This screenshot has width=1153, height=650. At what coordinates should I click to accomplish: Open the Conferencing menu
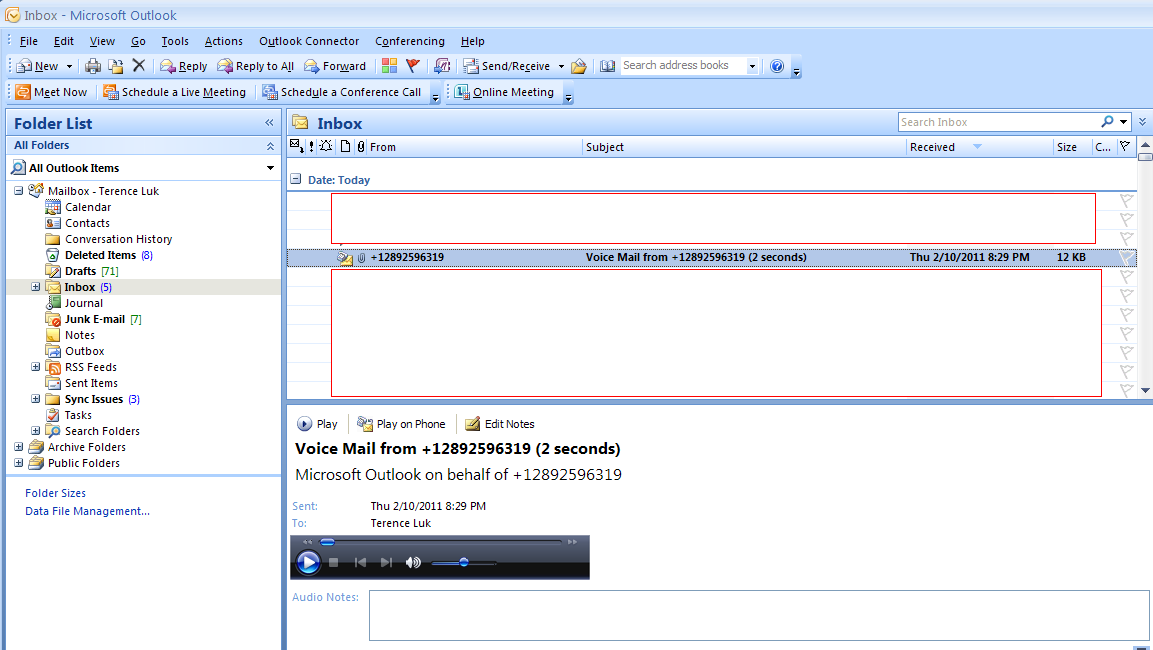click(410, 41)
